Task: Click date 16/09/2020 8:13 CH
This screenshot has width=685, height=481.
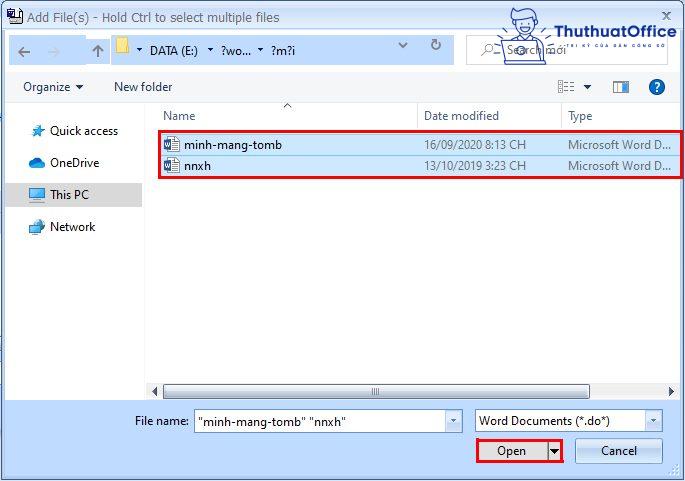Action: (x=475, y=145)
